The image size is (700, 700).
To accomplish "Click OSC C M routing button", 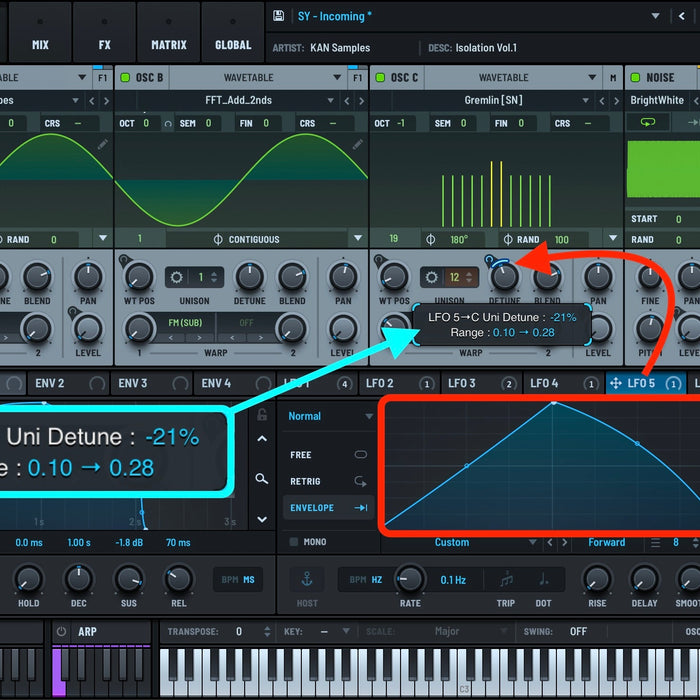I will 613,78.
